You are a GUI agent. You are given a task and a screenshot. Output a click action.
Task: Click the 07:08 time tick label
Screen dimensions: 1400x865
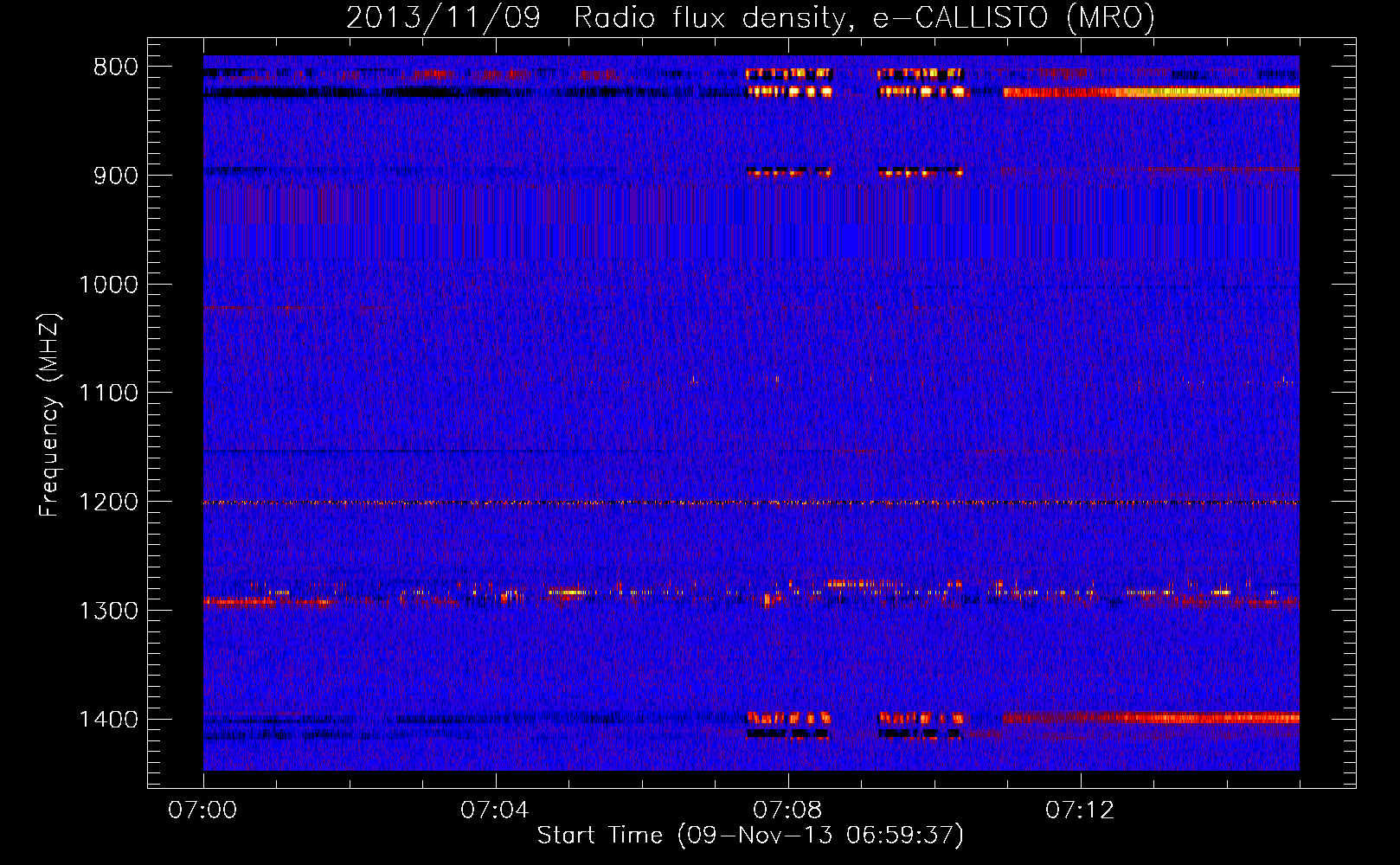787,811
